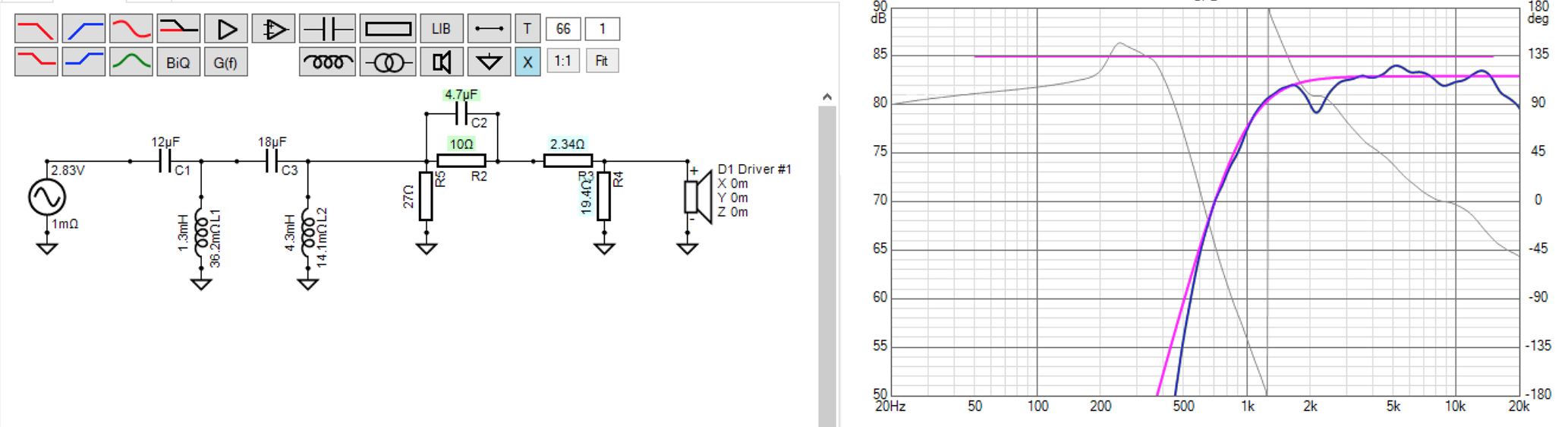Screen dimensions: 1568x427
Task: Click the 10Ω value label
Action: (461, 144)
